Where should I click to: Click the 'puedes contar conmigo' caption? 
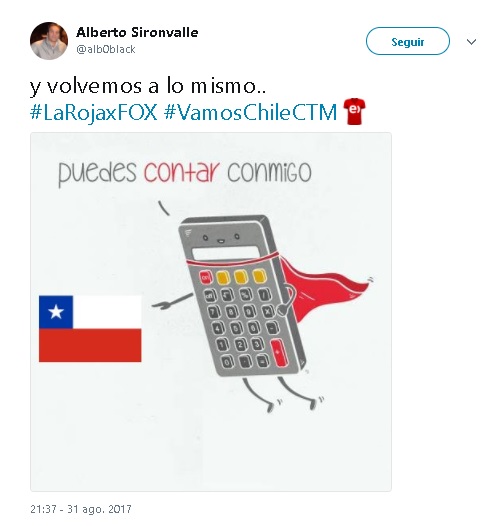(185, 172)
